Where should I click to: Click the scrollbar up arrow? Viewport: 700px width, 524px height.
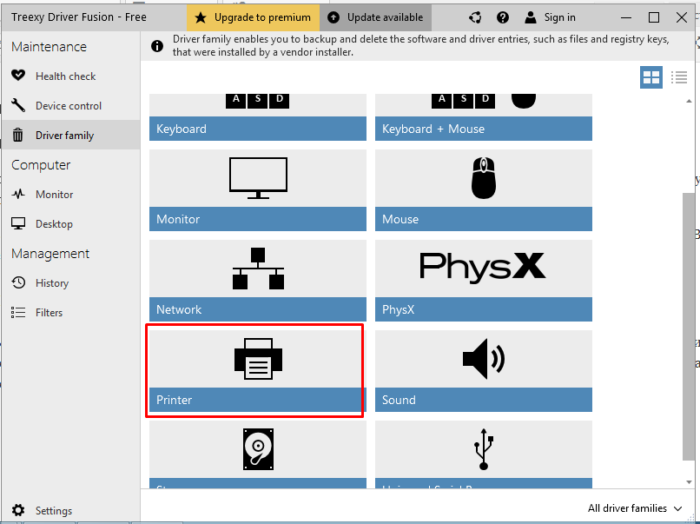[689, 101]
